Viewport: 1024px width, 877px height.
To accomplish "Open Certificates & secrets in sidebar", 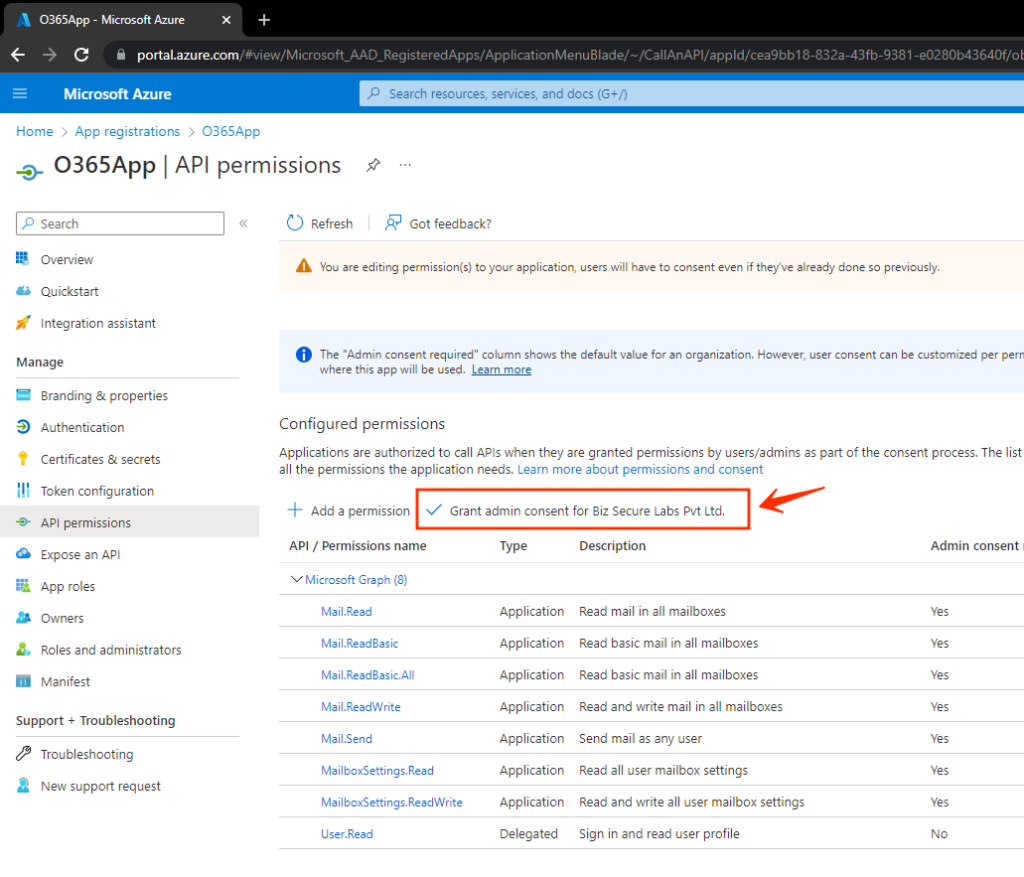I will click(x=100, y=459).
